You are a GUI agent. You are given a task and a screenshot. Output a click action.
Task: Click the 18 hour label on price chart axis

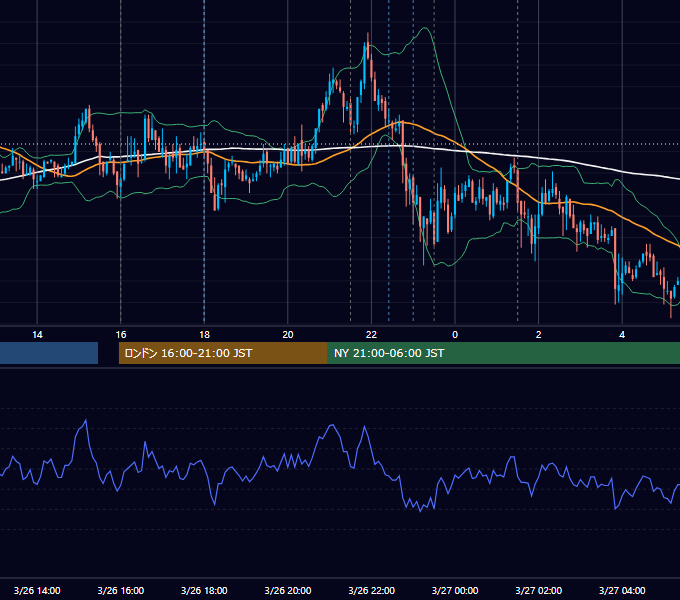pos(204,335)
